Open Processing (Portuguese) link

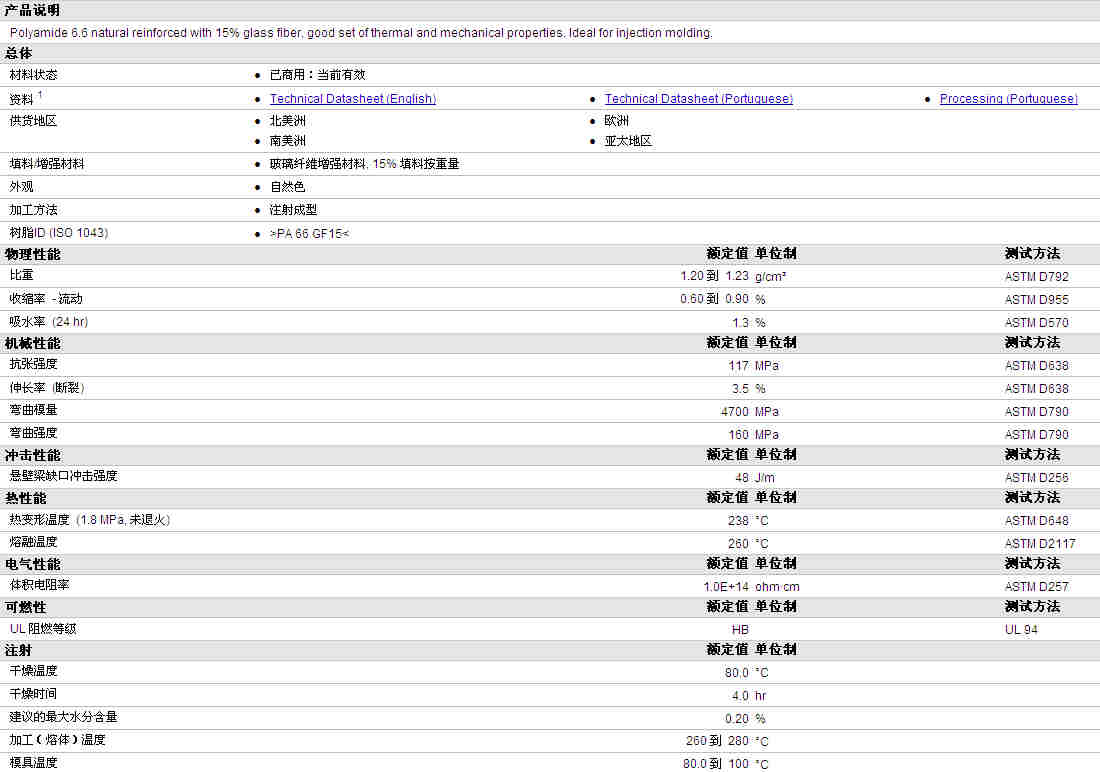1009,99
